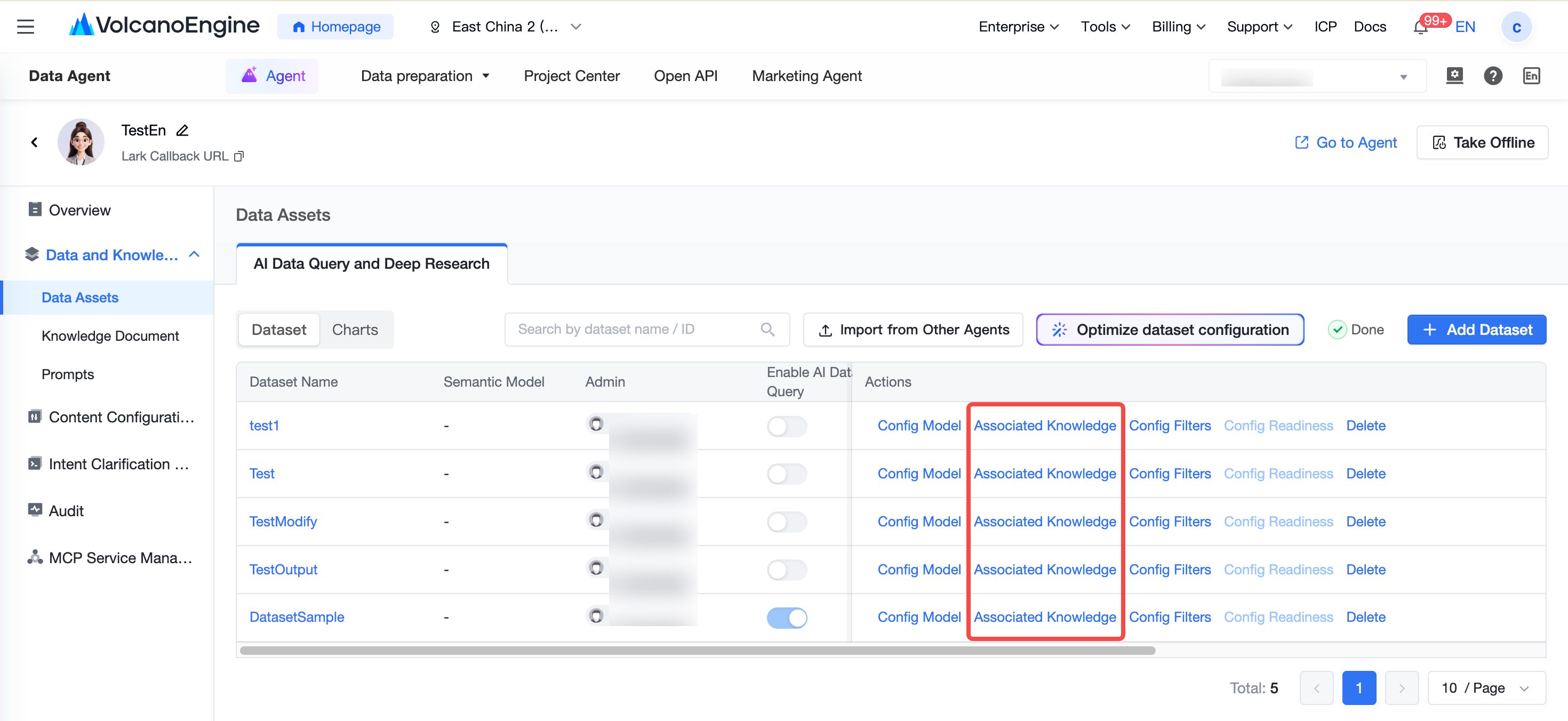Viewport: 1568px width, 721px height.
Task: Open Project Center in the top menu
Action: tap(572, 76)
